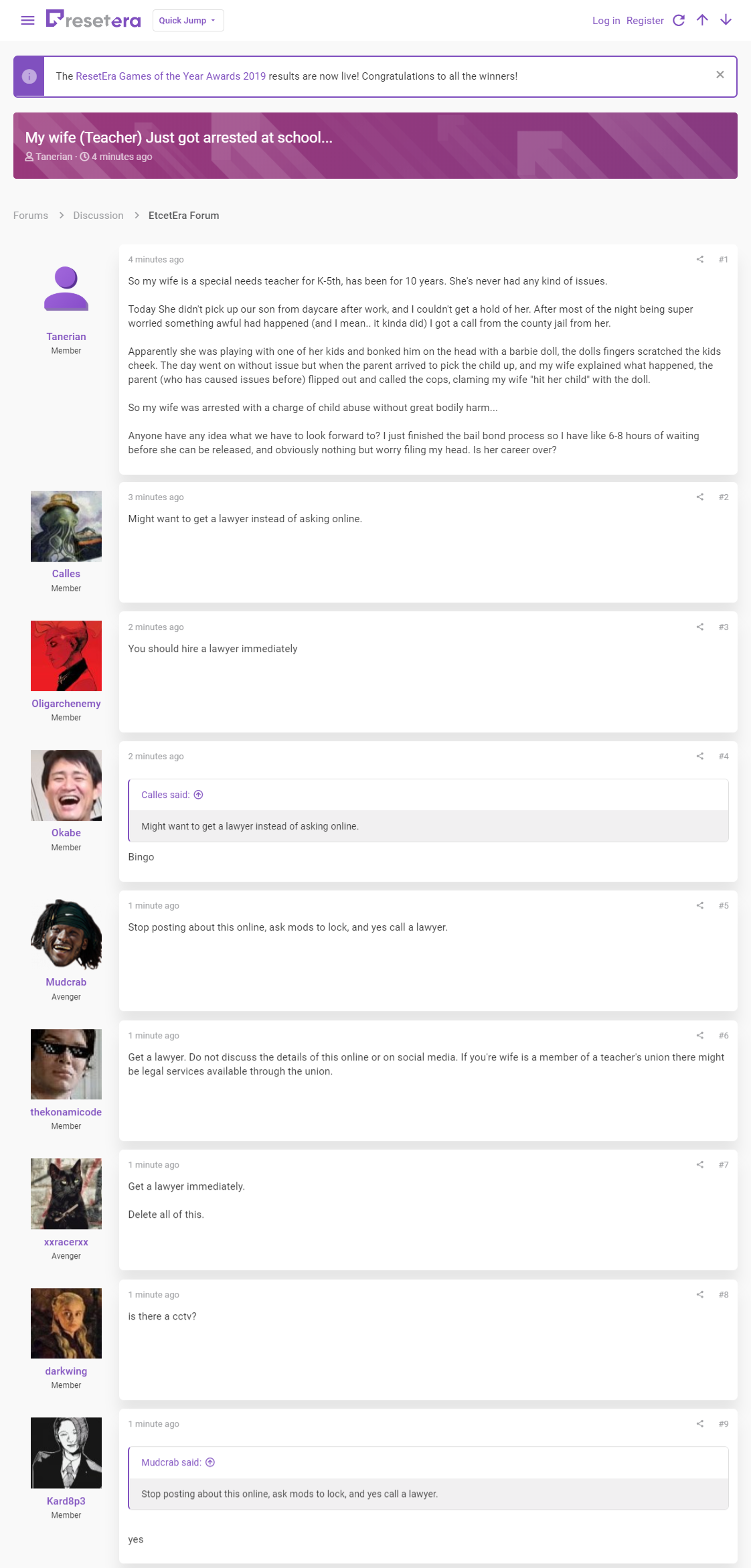This screenshot has height=1568, width=751.
Task: Share post #5 by Mudcrab
Action: [700, 905]
